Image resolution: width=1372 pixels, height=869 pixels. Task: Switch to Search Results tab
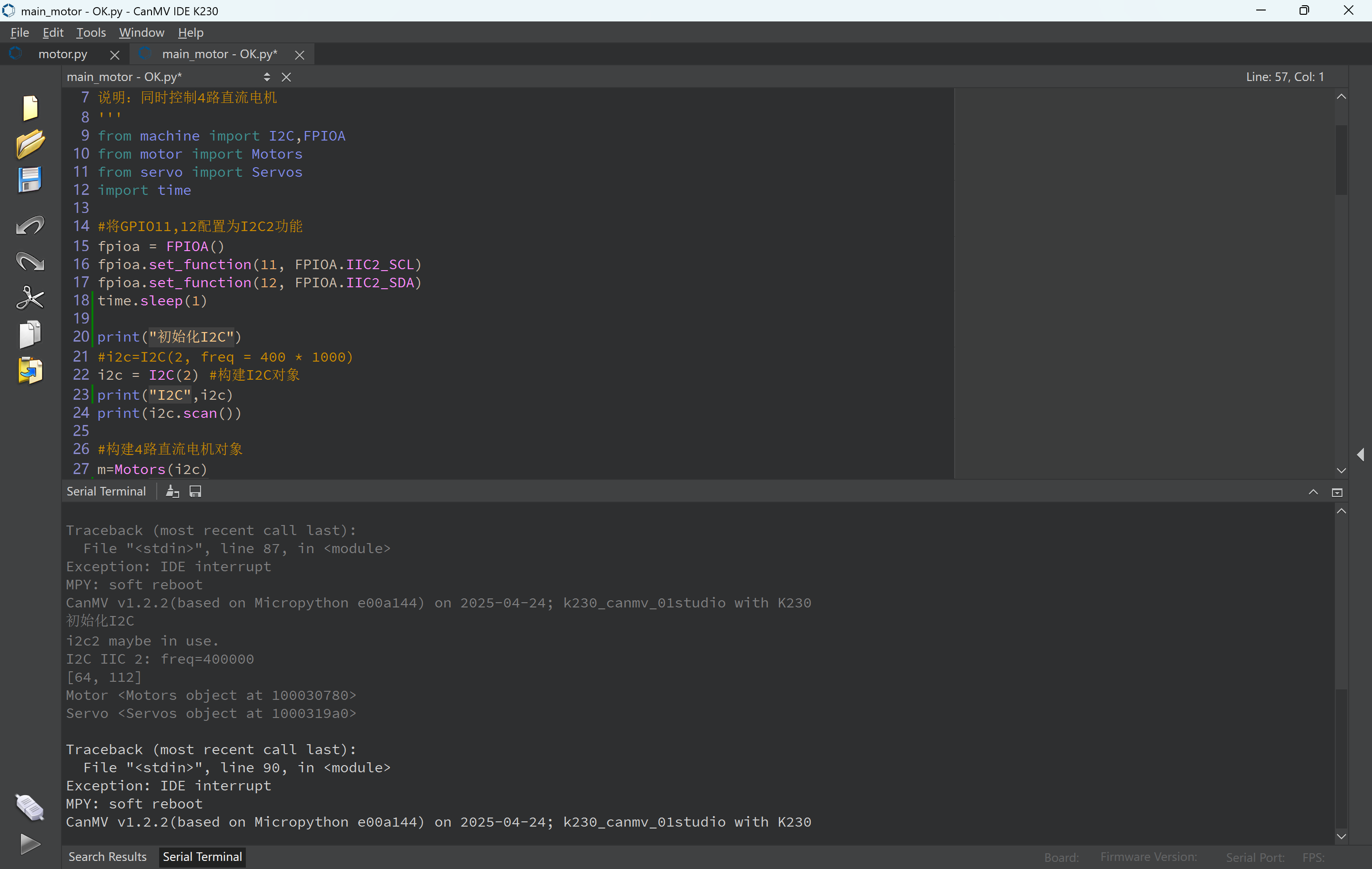[x=107, y=857]
